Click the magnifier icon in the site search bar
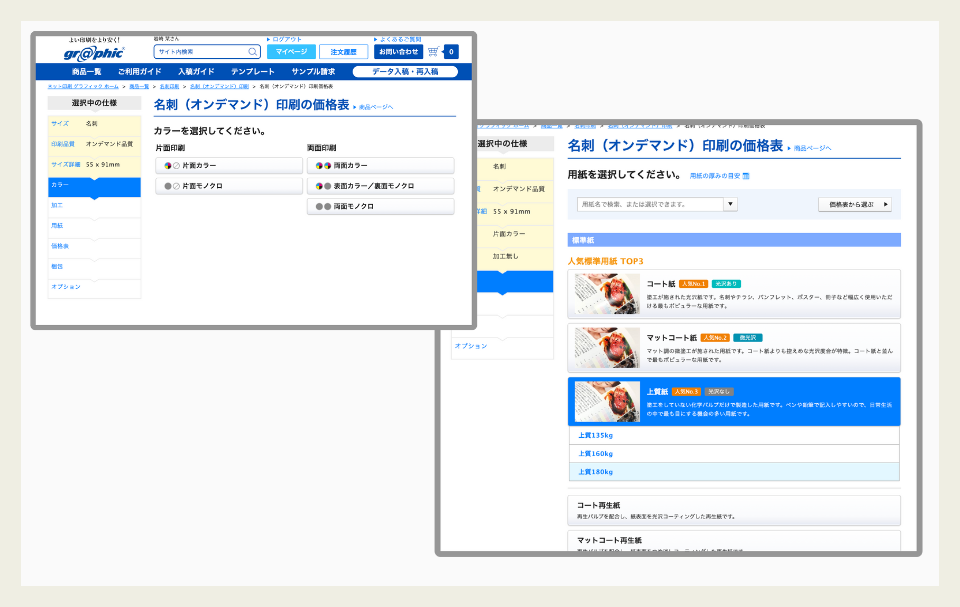The height and width of the screenshot is (607, 960). coord(252,51)
